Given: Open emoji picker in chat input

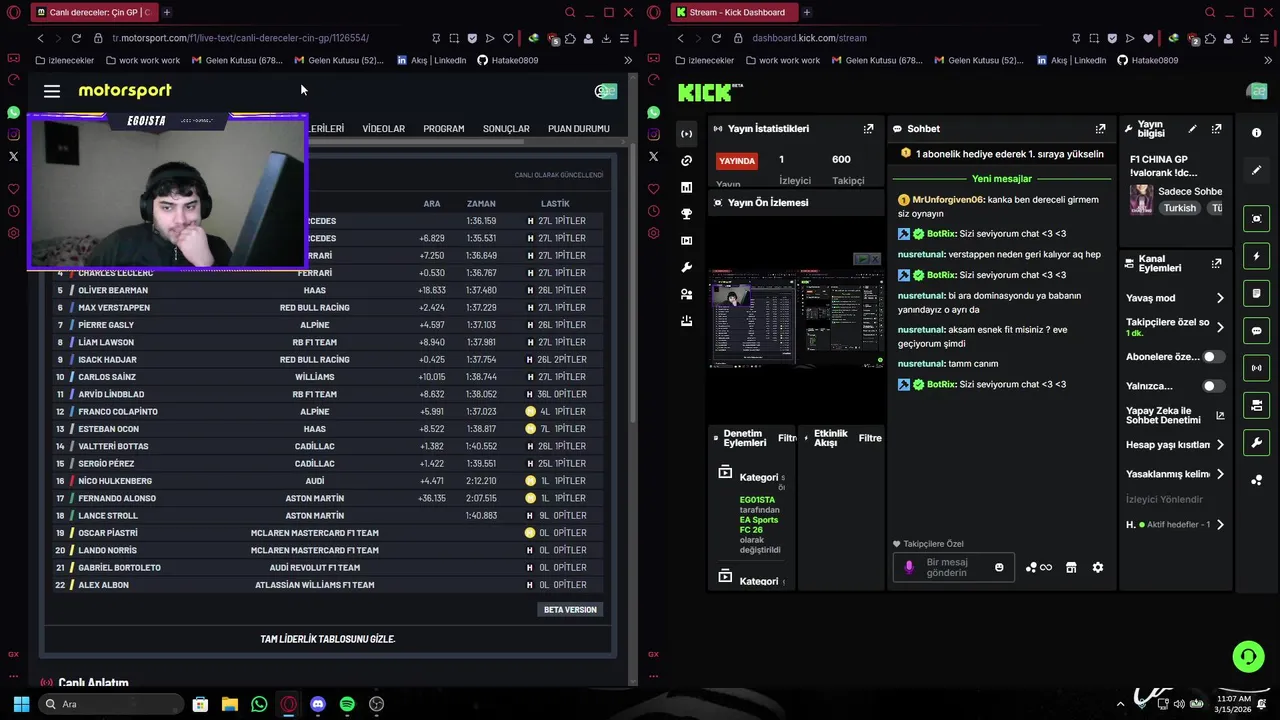Looking at the screenshot, I should [x=999, y=568].
